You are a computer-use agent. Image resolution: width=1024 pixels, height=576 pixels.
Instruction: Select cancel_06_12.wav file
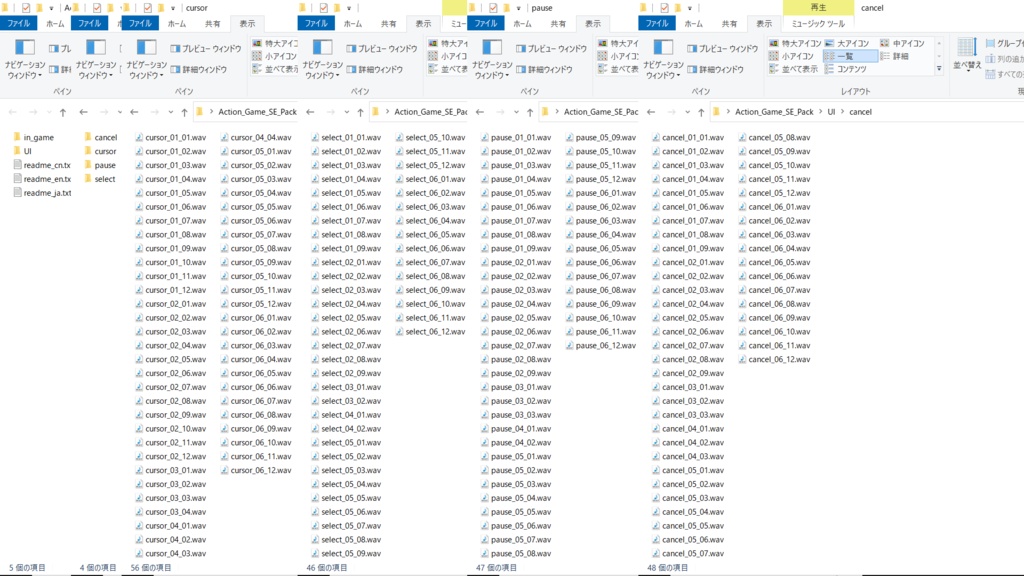point(775,359)
